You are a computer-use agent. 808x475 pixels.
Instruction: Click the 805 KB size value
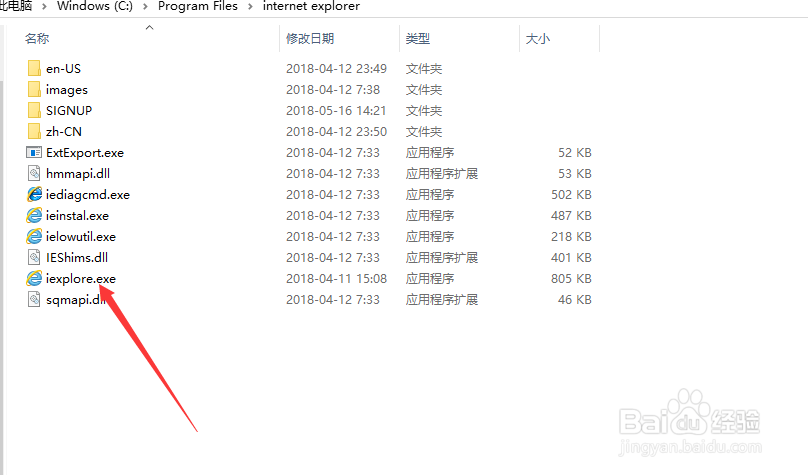point(571,279)
